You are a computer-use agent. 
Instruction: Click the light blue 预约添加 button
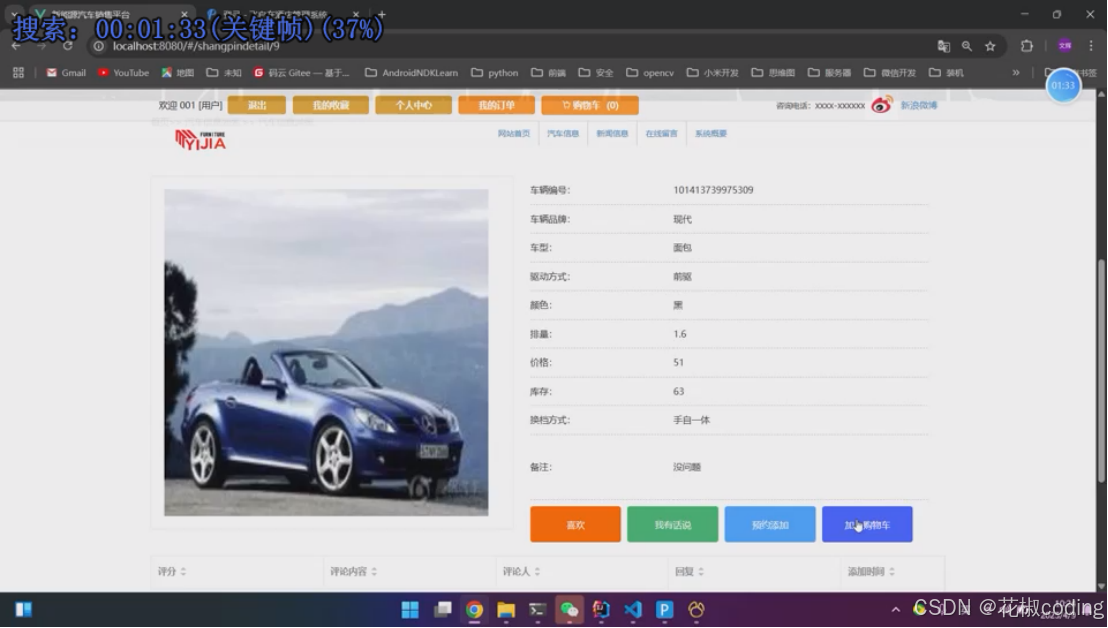click(770, 524)
